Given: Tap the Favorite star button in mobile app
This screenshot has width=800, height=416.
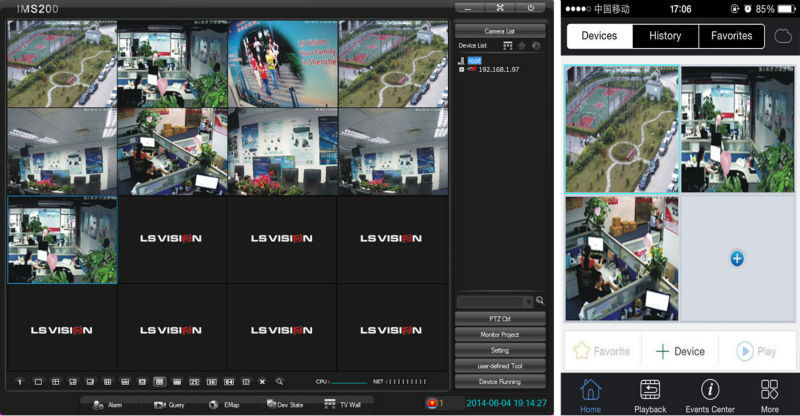Looking at the screenshot, I should [x=602, y=351].
